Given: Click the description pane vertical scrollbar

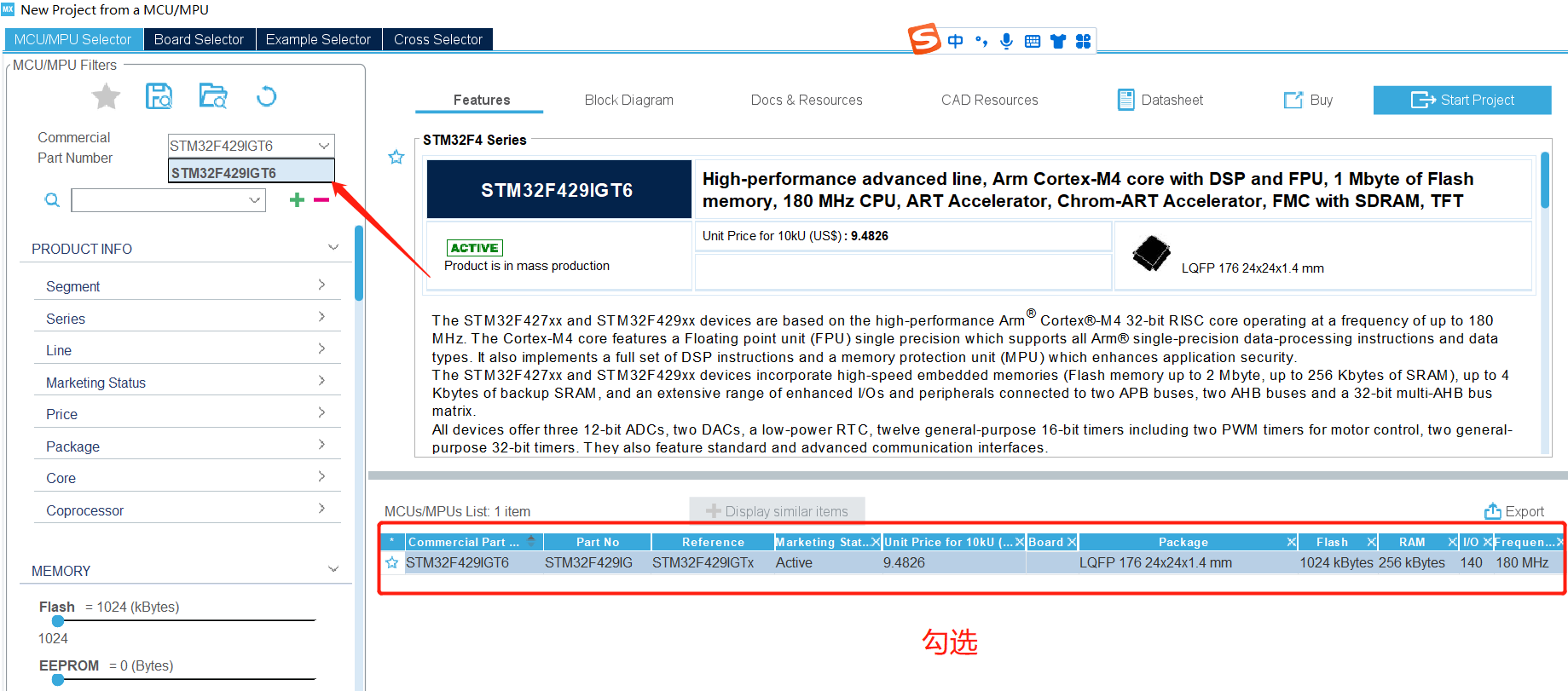Looking at the screenshot, I should coord(1545,181).
